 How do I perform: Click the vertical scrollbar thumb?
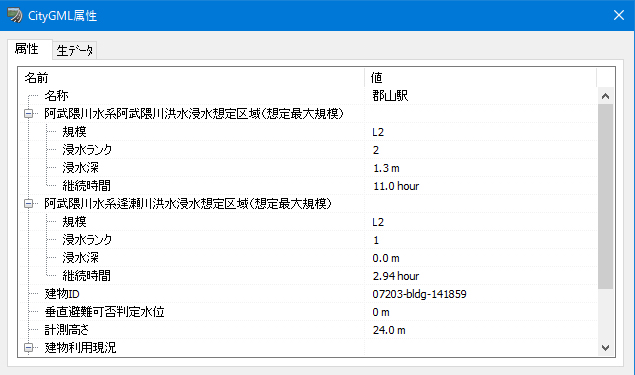605,196
